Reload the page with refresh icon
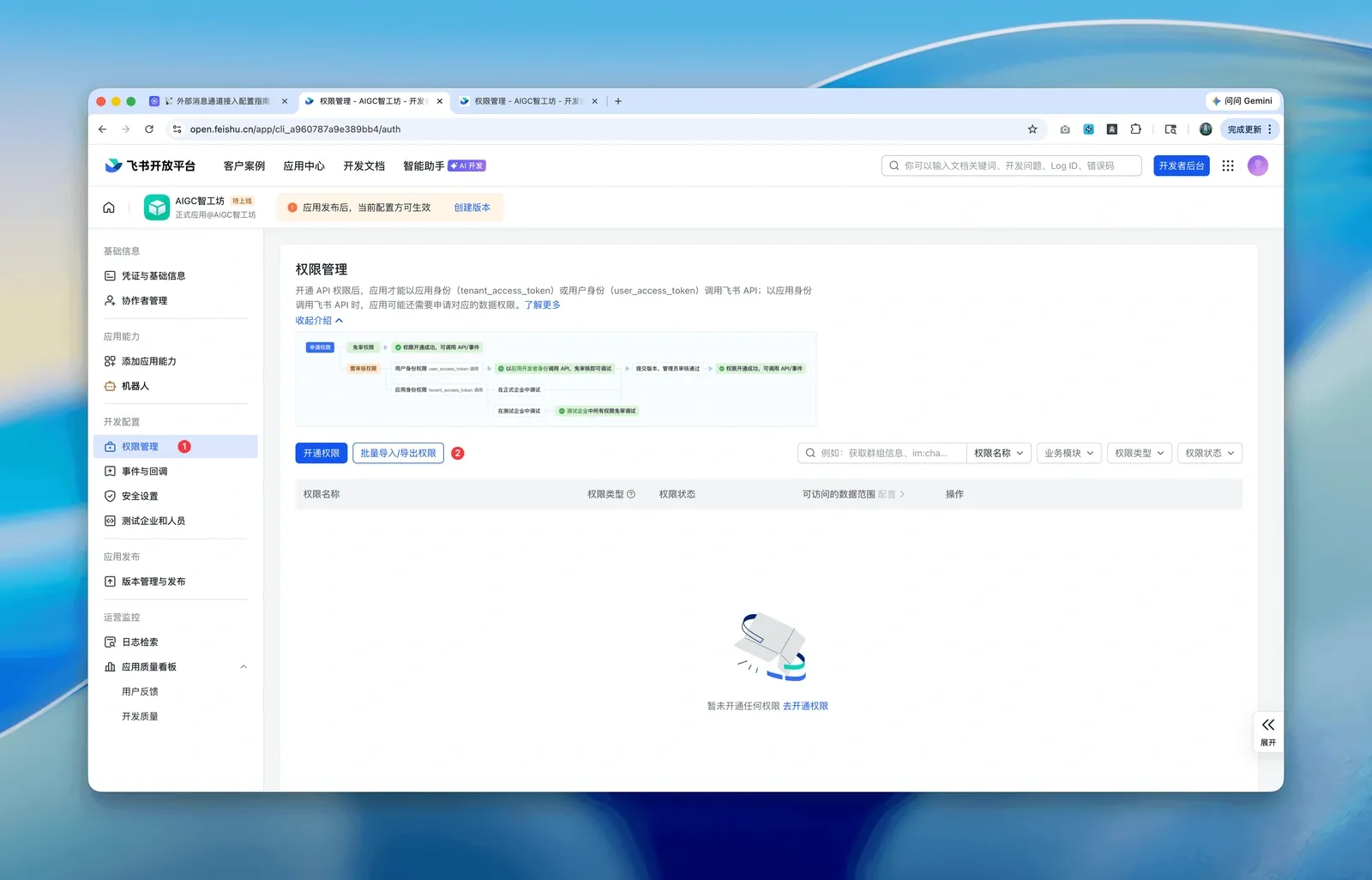The image size is (1372, 880). tap(149, 130)
